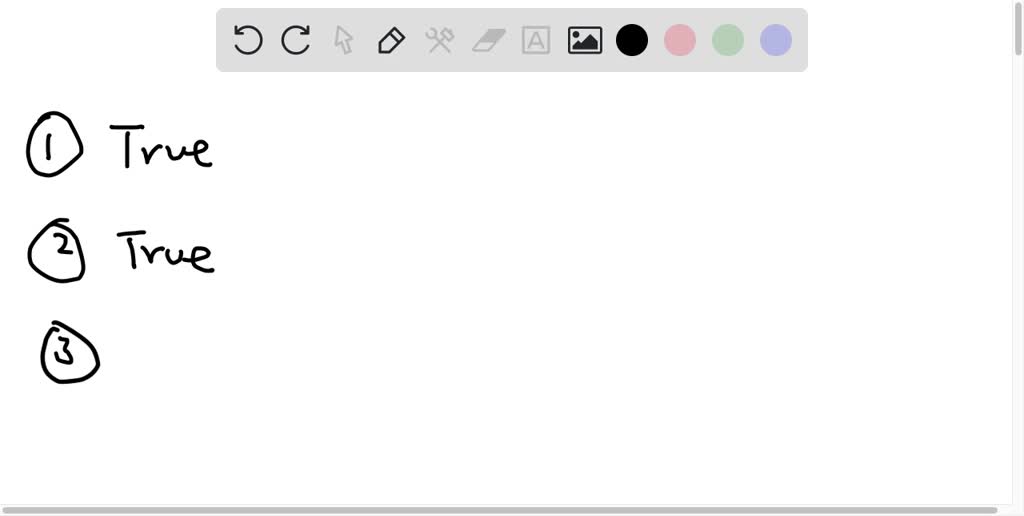The width and height of the screenshot is (1024, 516).
Task: Click the circled number 1
Action: (54, 144)
